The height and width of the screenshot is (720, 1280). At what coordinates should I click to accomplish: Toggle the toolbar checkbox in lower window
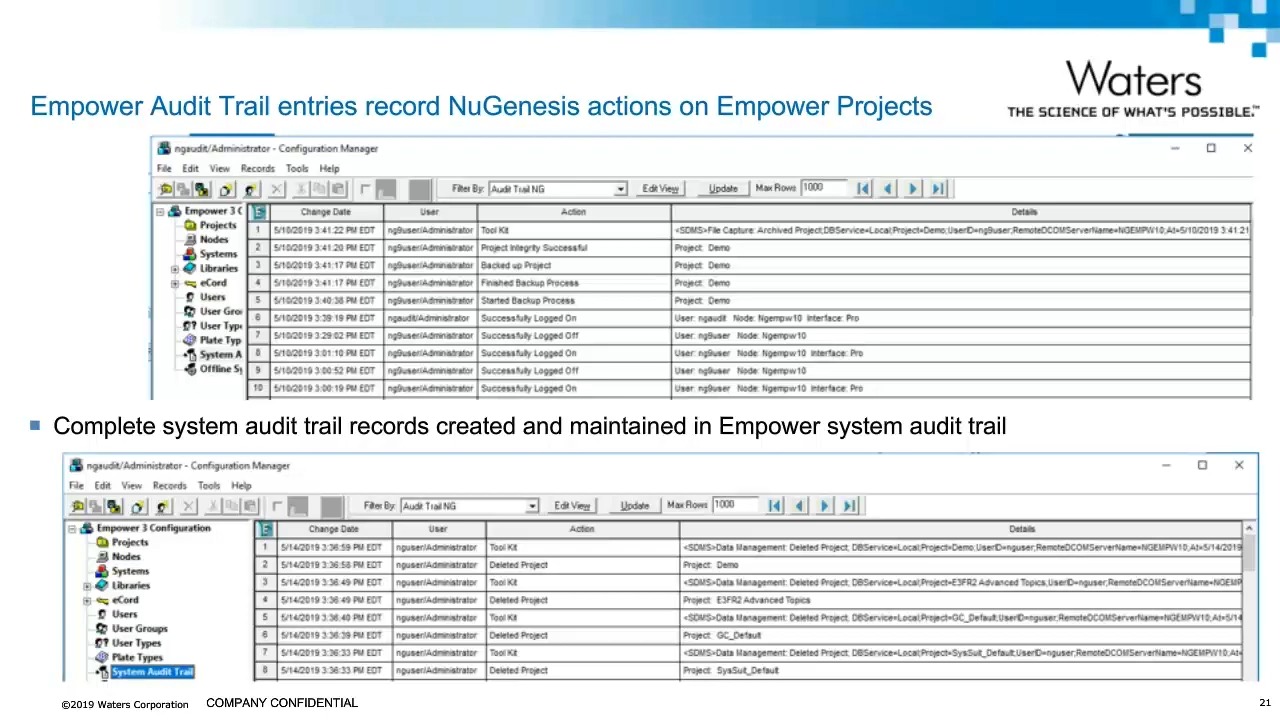pos(277,506)
